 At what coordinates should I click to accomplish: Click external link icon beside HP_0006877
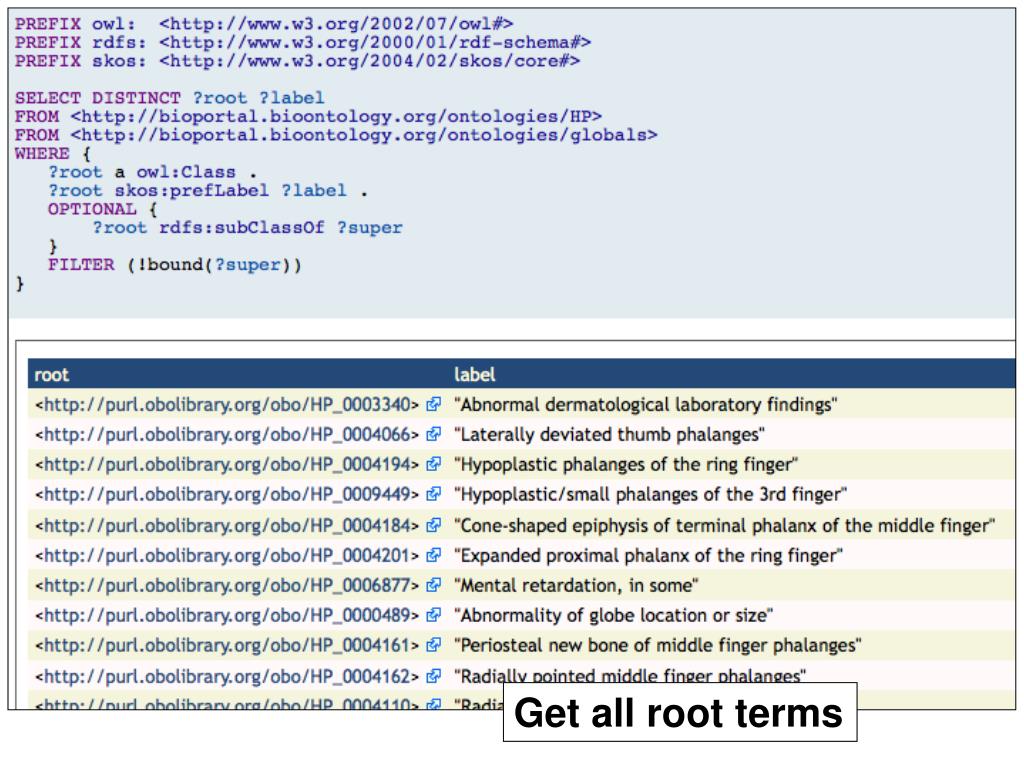point(433,585)
